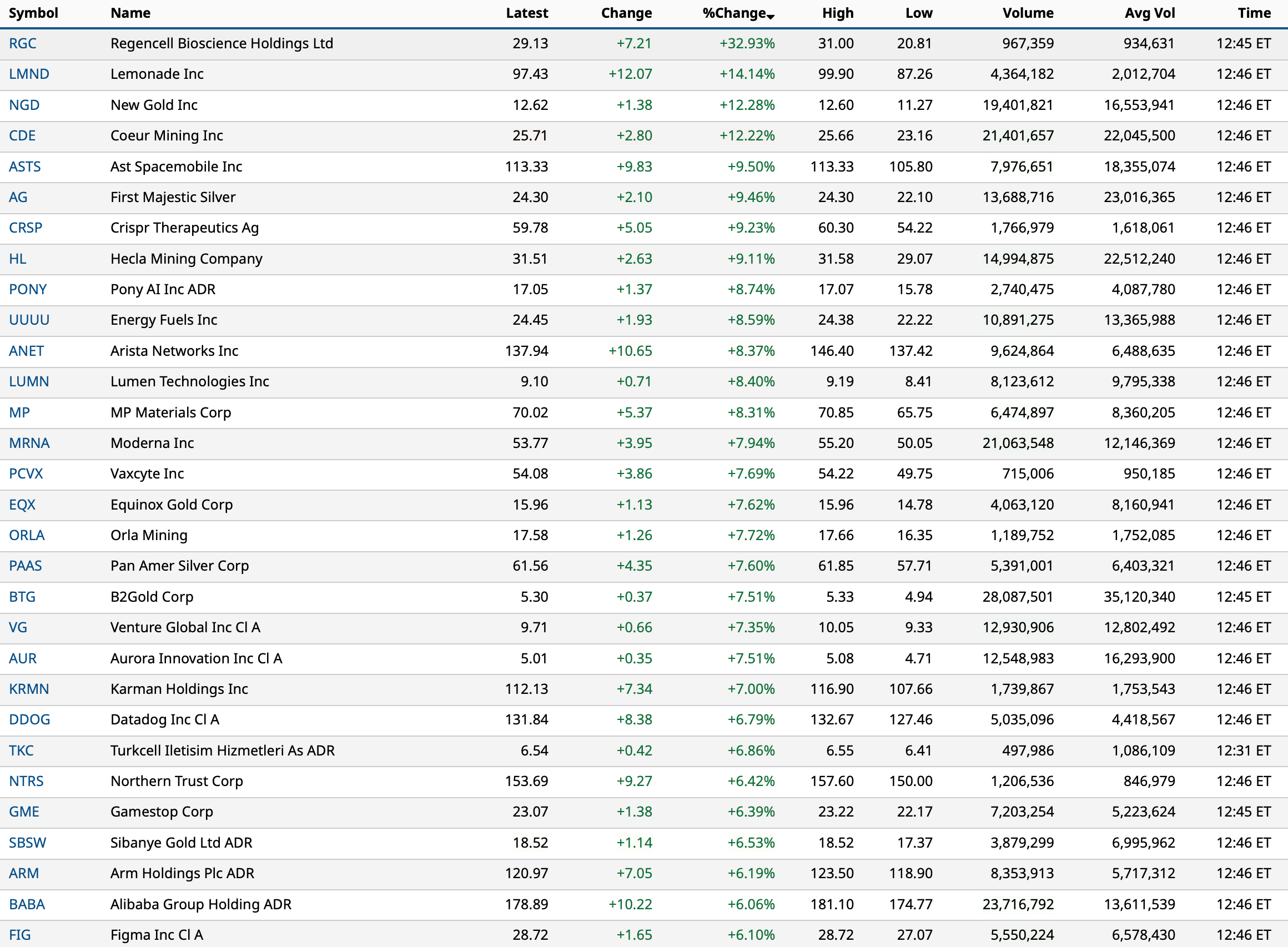Click the DDOG symbol link
1288x947 pixels.
[29, 719]
